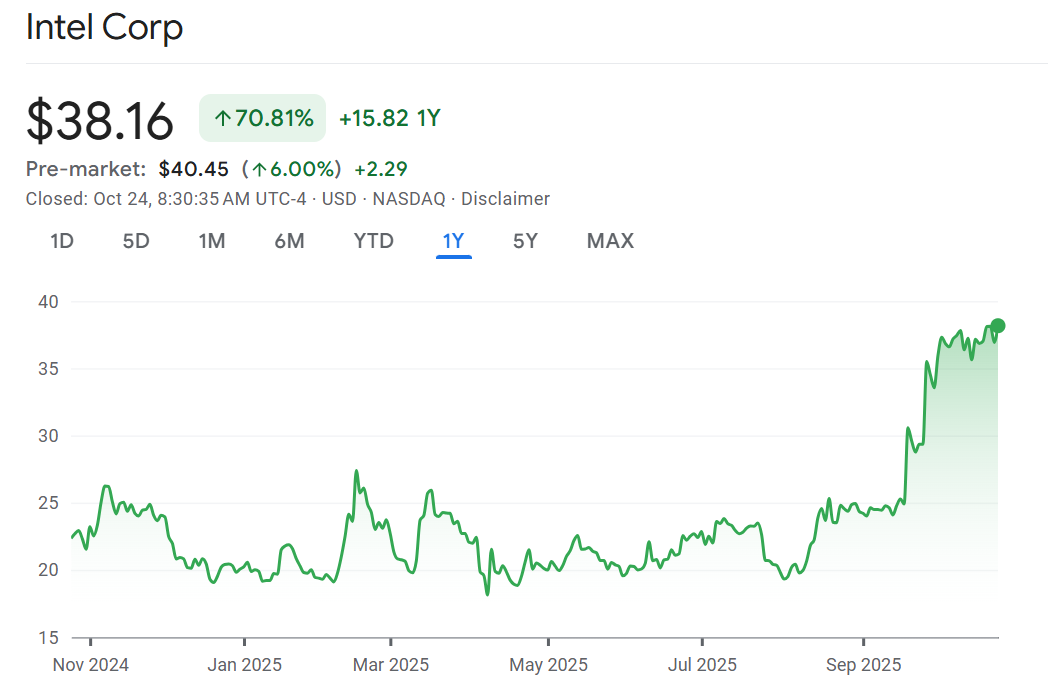Select the 5D chart range
Screen dimensions: 1048x693
click(x=136, y=241)
